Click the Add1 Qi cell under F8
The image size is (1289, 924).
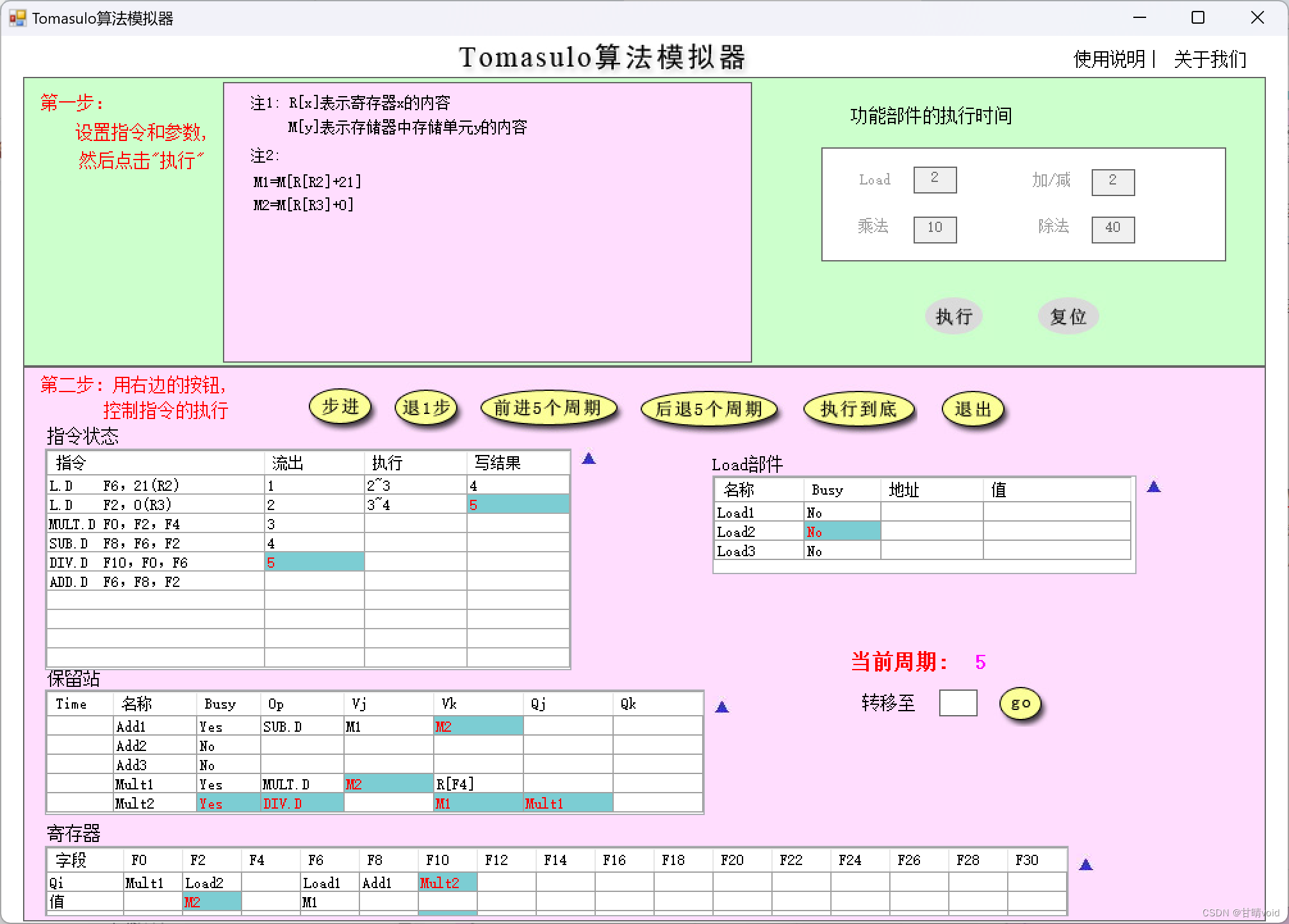pos(388,882)
